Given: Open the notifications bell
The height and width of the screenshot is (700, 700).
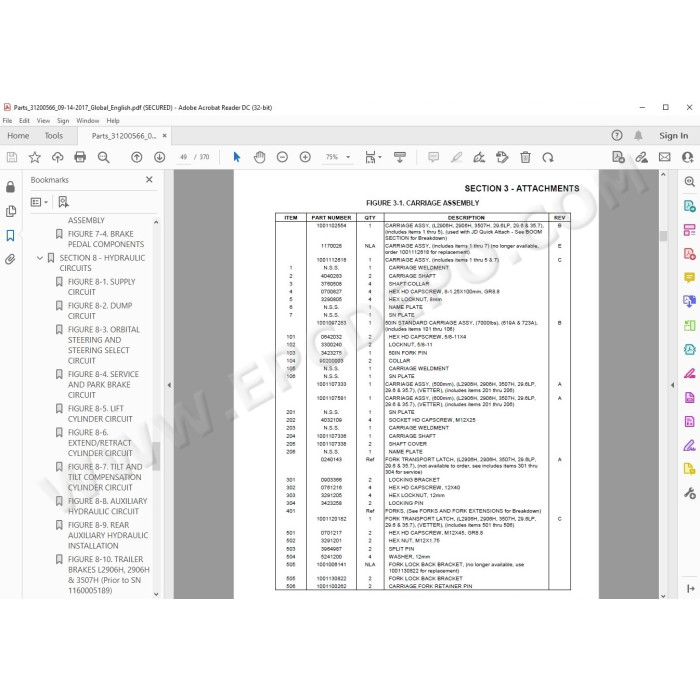Looking at the screenshot, I should click(x=638, y=135).
